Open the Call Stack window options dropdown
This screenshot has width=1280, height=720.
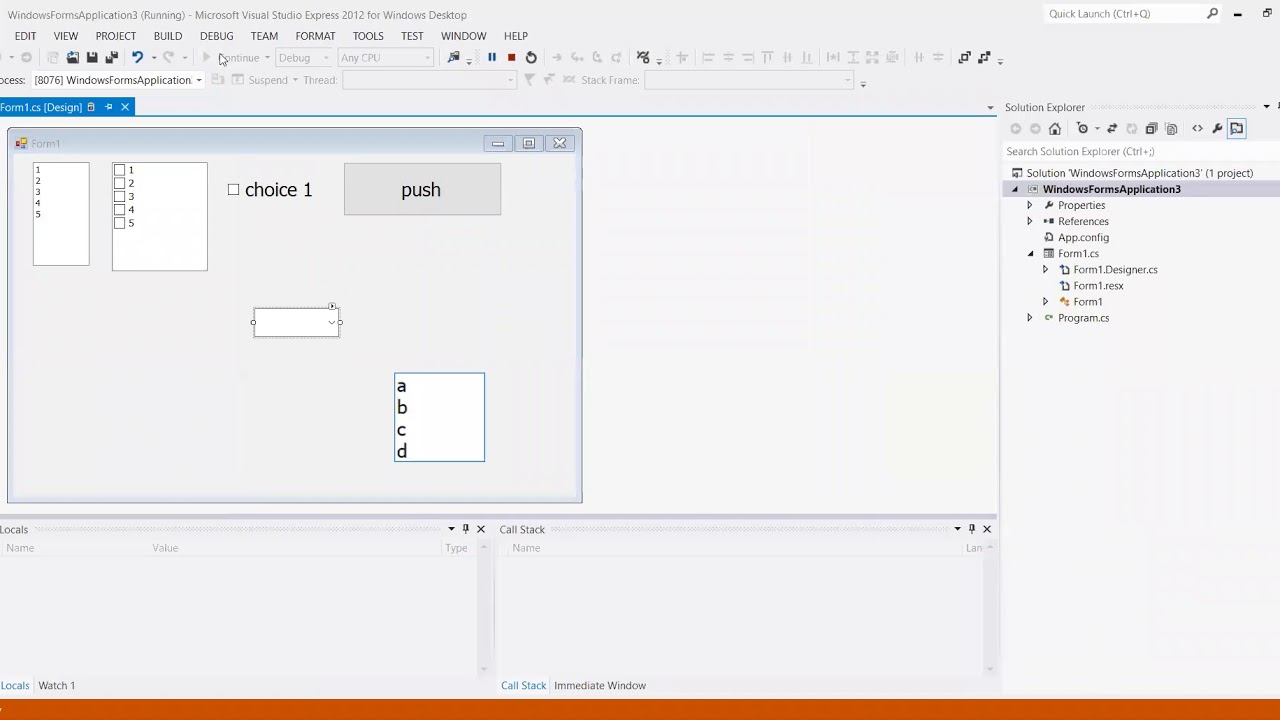coord(957,529)
